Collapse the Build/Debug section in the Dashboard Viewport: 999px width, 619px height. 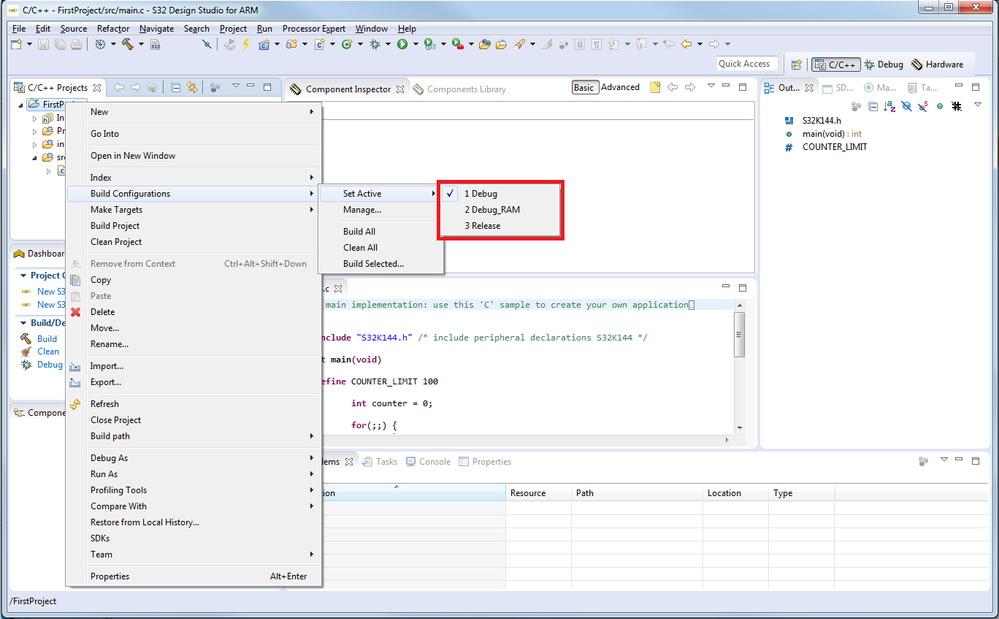(x=23, y=323)
